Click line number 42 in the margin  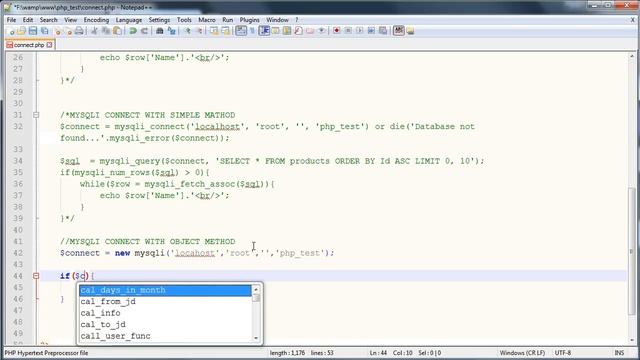click(18, 253)
